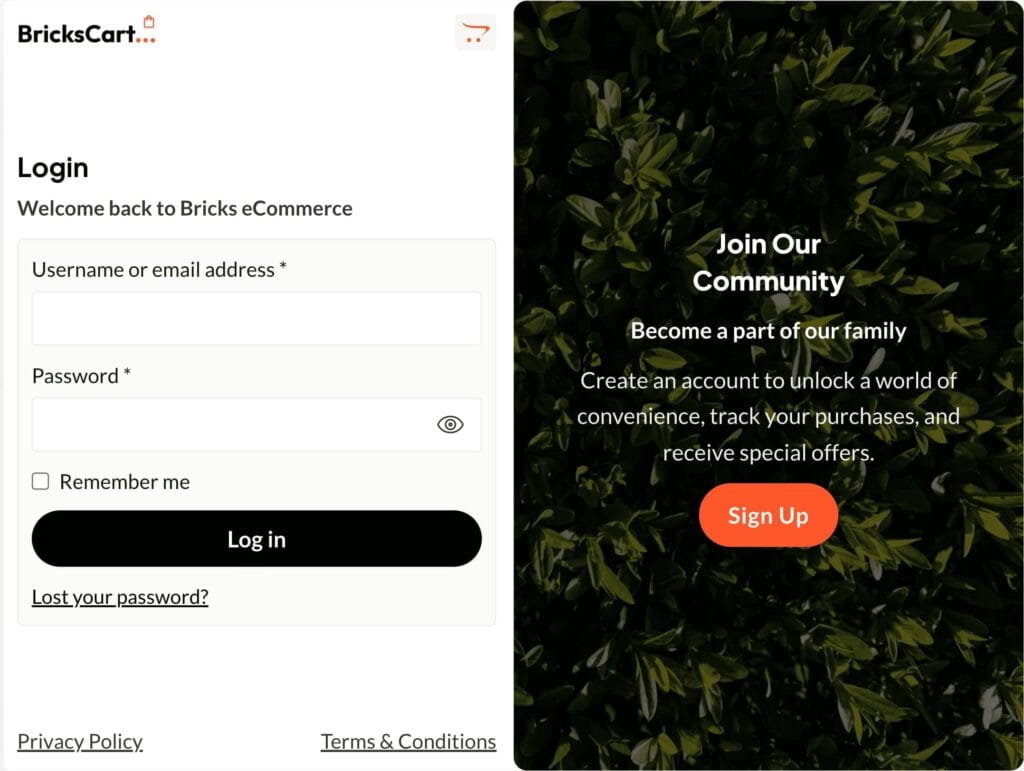The width and height of the screenshot is (1024, 771).
Task: Click the Join Our Community heading
Action: pos(768,262)
